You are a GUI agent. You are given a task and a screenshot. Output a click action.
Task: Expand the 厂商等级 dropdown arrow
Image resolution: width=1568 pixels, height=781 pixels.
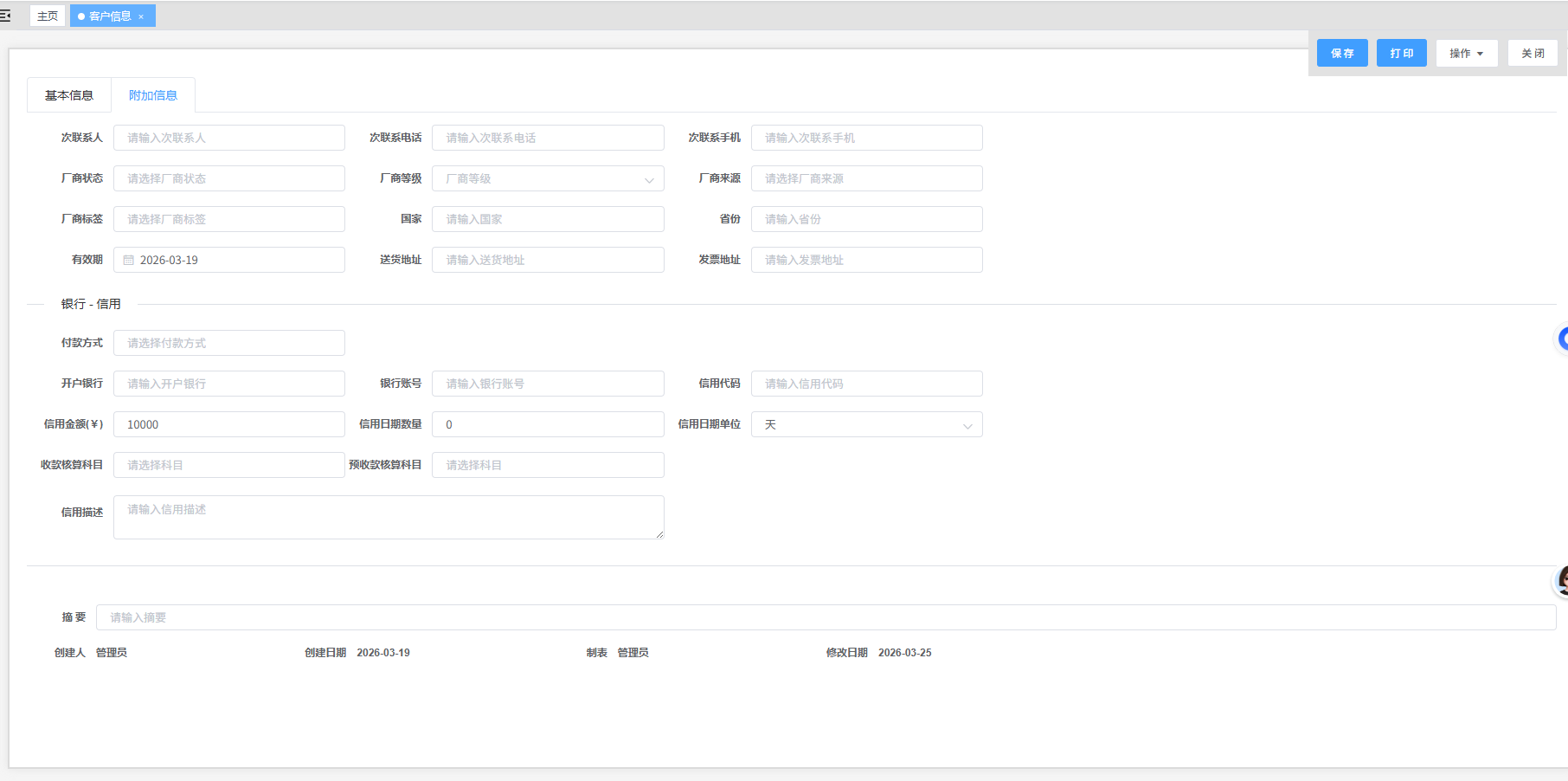tap(649, 179)
